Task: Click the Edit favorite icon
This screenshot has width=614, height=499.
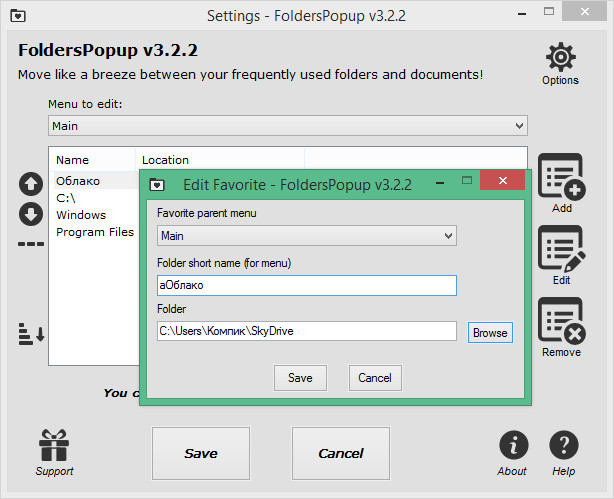Action: tap(562, 249)
